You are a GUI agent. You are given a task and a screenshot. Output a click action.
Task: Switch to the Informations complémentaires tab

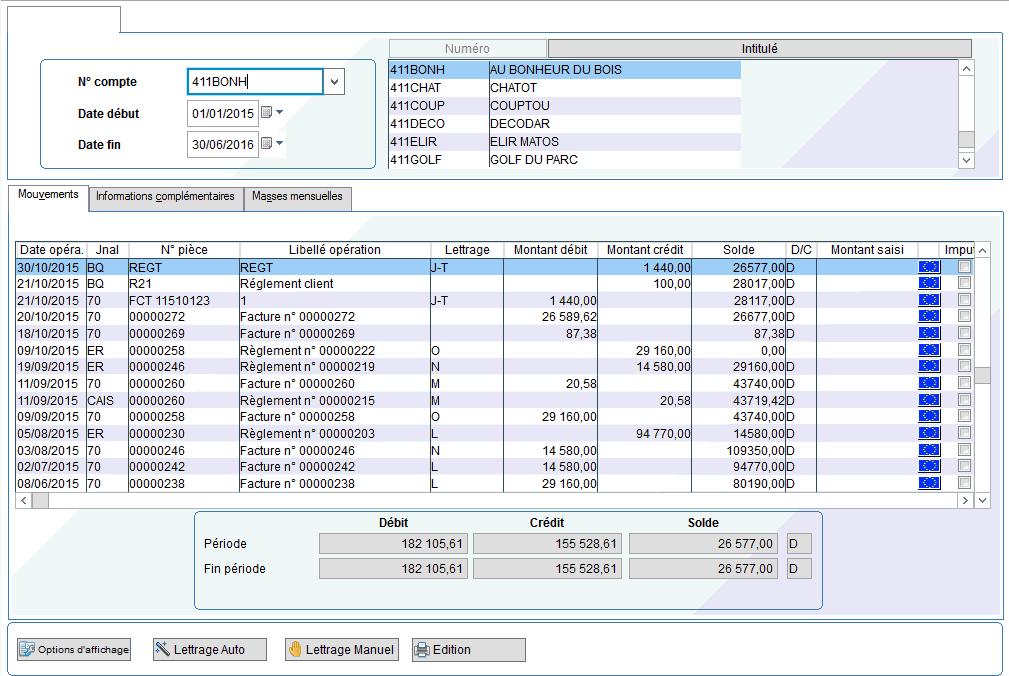(x=165, y=197)
